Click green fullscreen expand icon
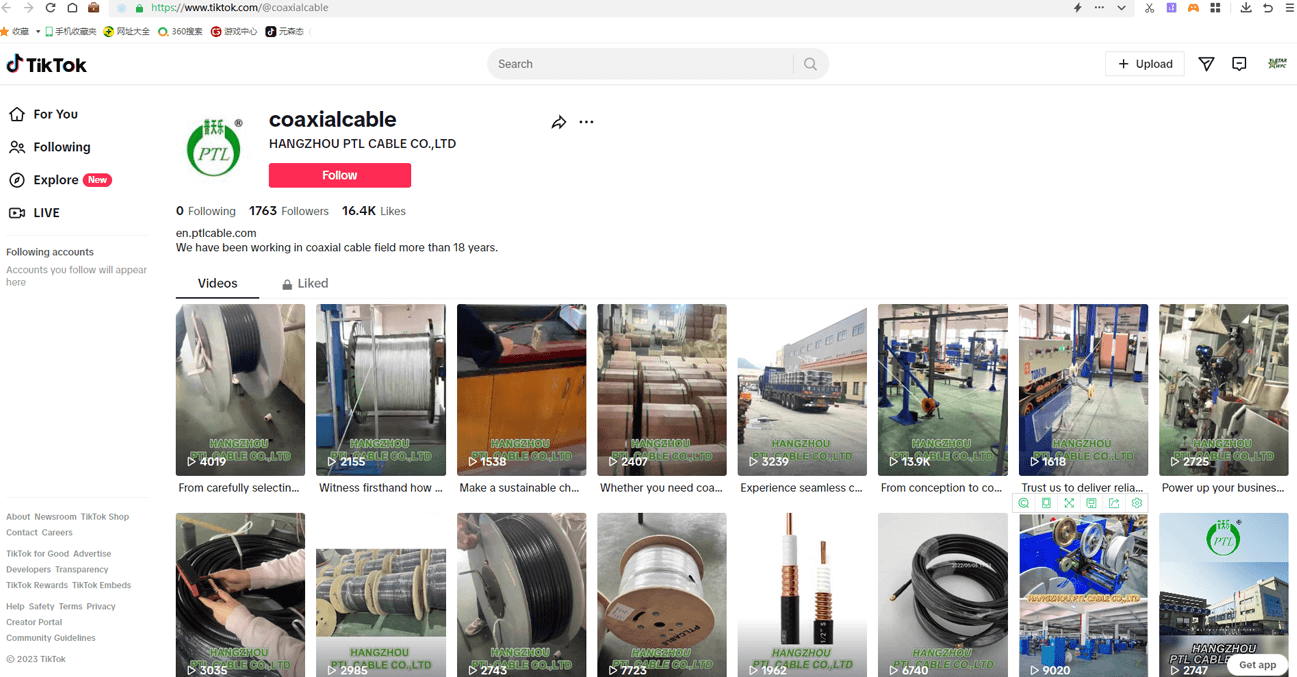The image size is (1297, 677). (1069, 503)
